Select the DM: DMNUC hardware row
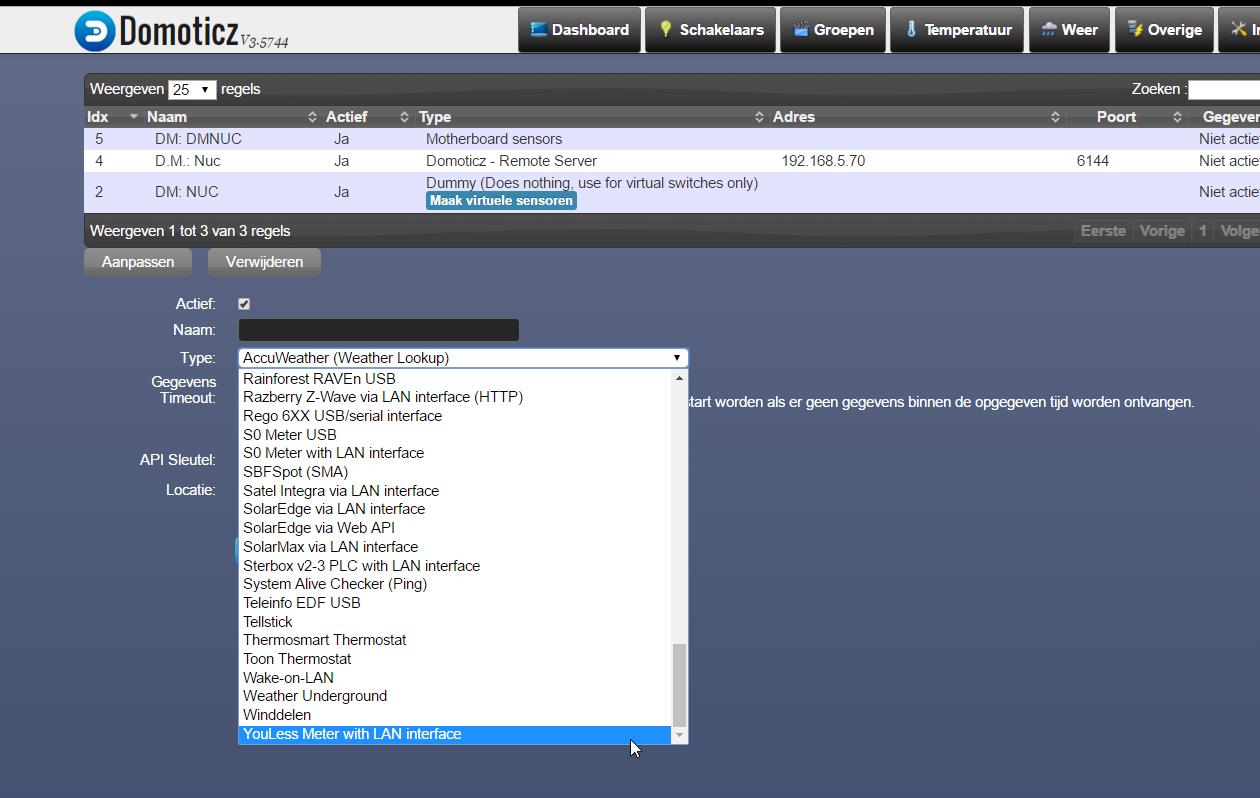This screenshot has height=798, width=1260. pyautogui.click(x=672, y=139)
